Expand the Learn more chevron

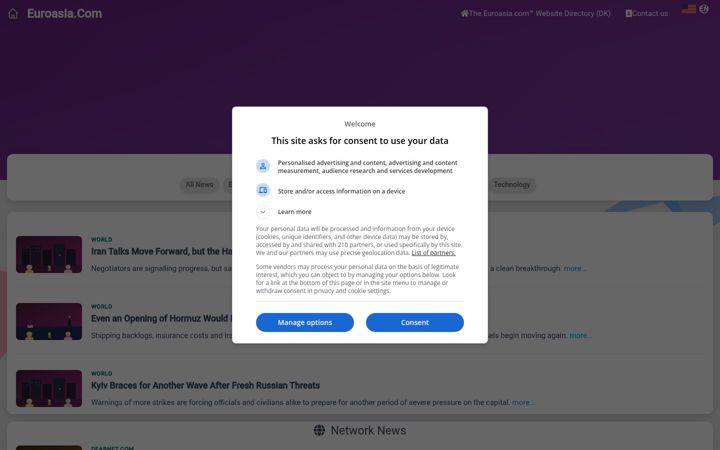(263, 212)
